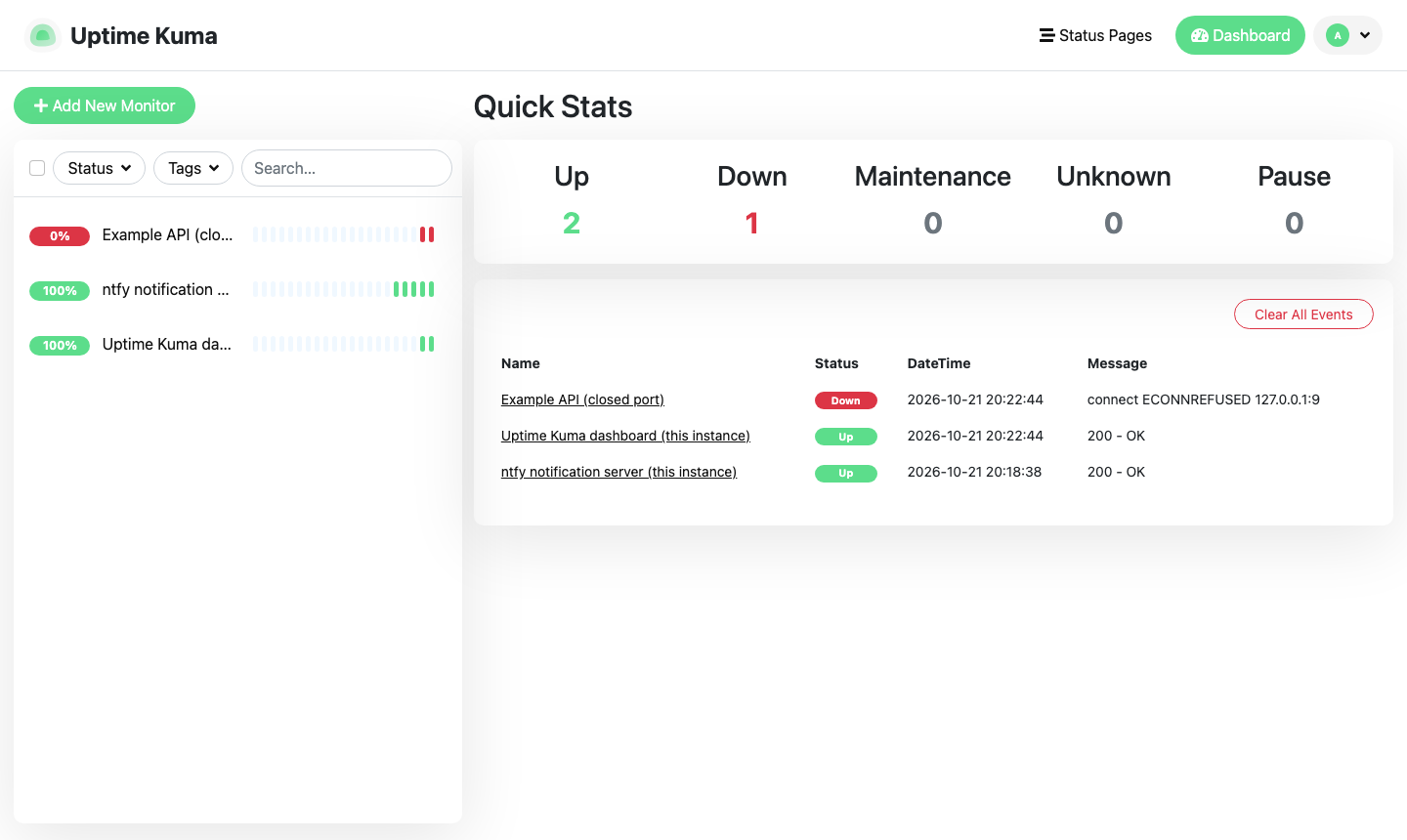Open the Example API (closed port) link
This screenshot has height=840, width=1407.
click(582, 399)
